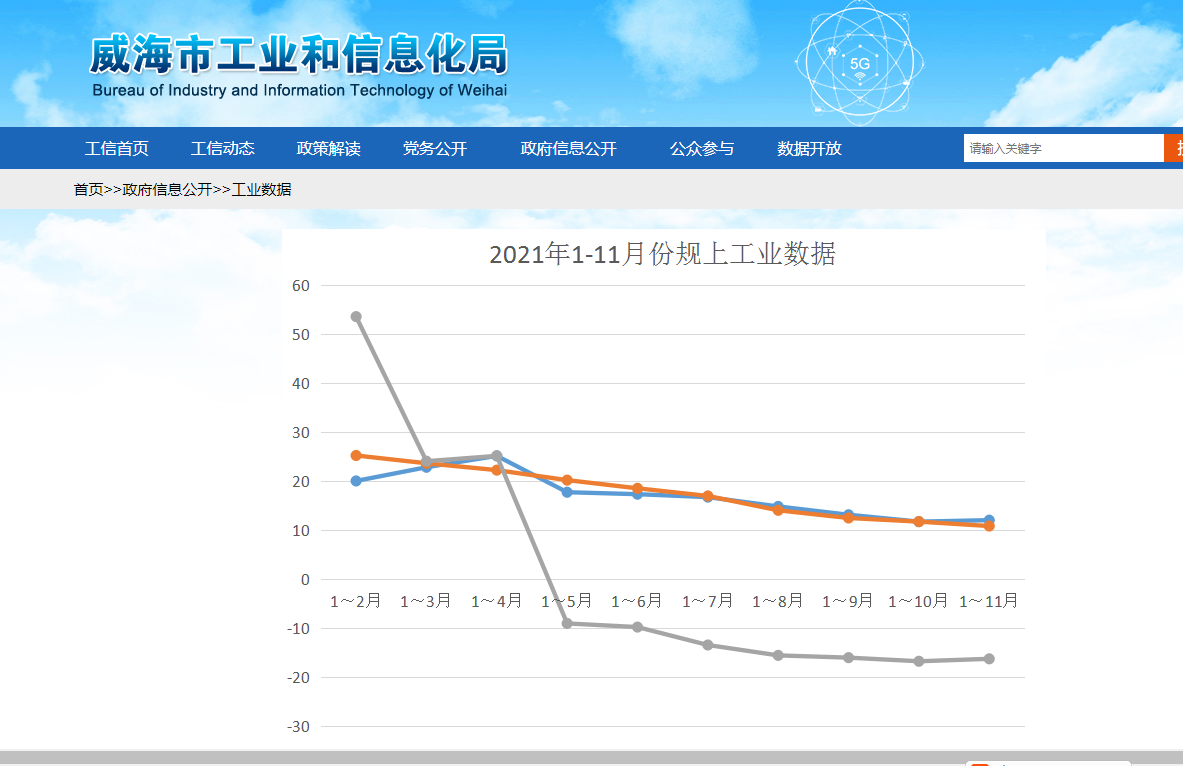Follow the 首页 breadcrumb link
Viewport: 1183px width, 766px height.
click(x=88, y=189)
